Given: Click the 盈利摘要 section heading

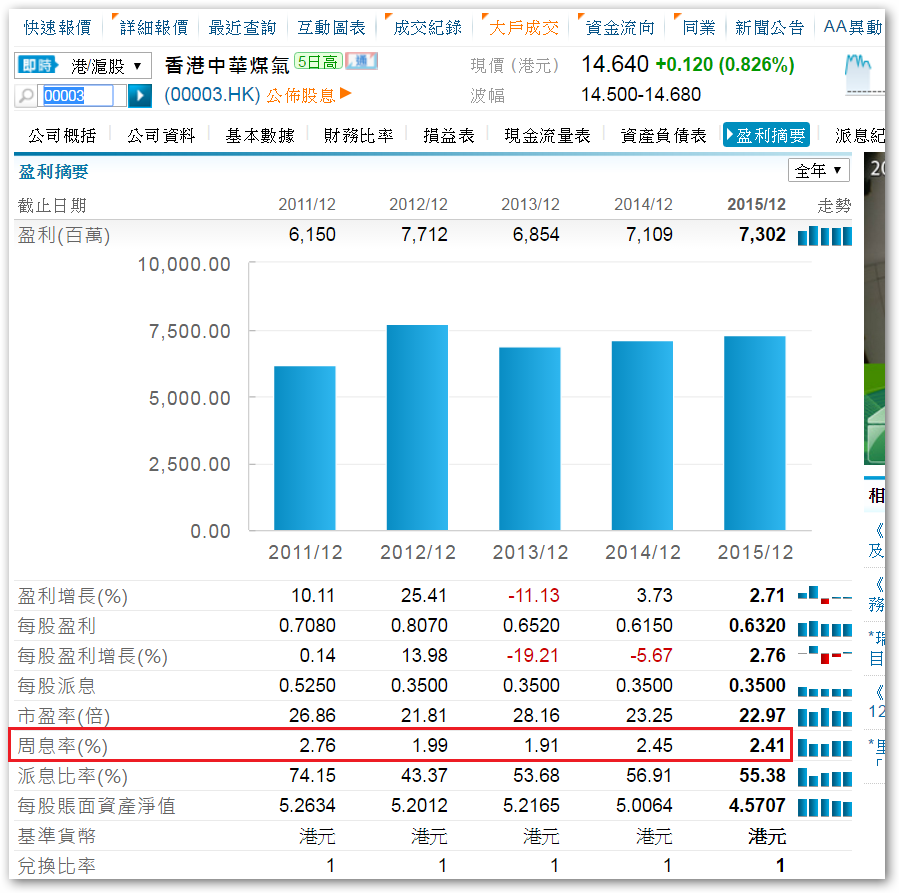Looking at the screenshot, I should pyautogui.click(x=53, y=171).
